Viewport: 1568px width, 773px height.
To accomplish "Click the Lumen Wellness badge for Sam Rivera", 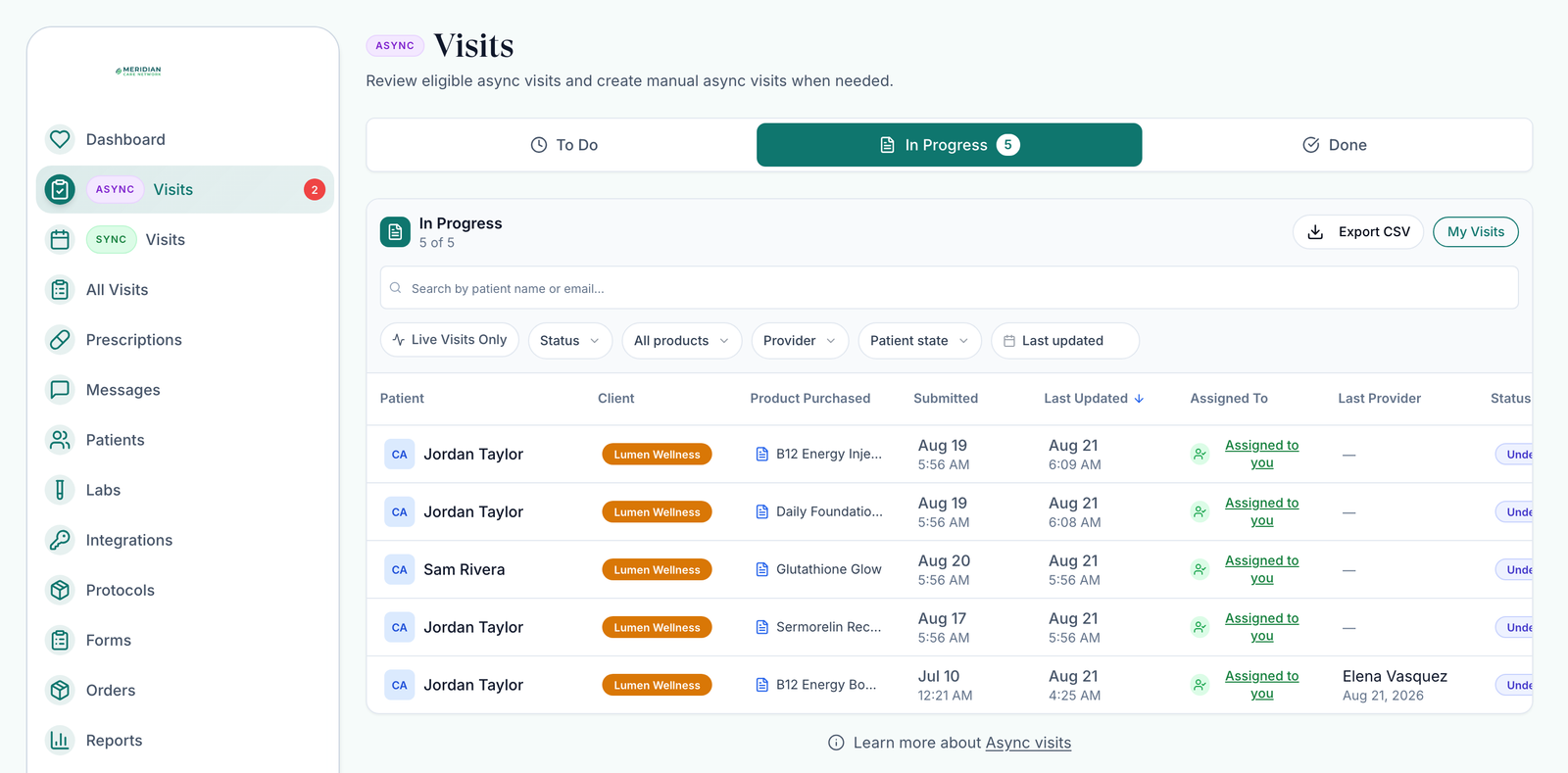I will click(x=657, y=569).
